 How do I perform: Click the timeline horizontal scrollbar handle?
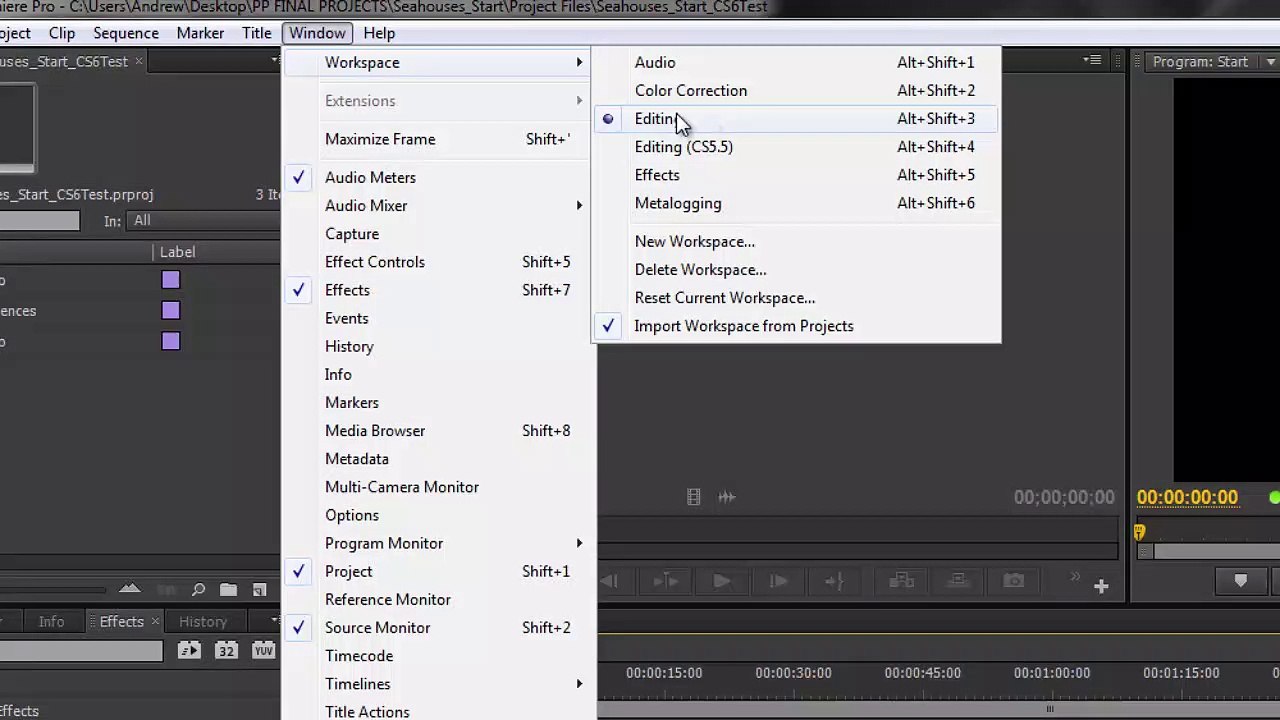[1050, 710]
